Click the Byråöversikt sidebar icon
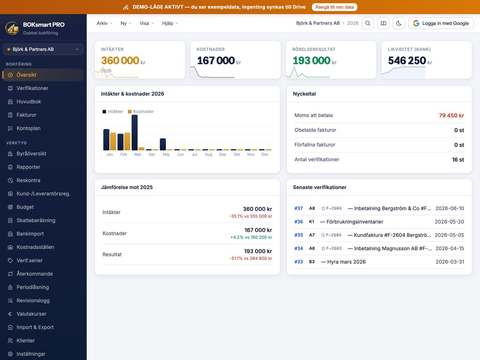 (x=10, y=154)
